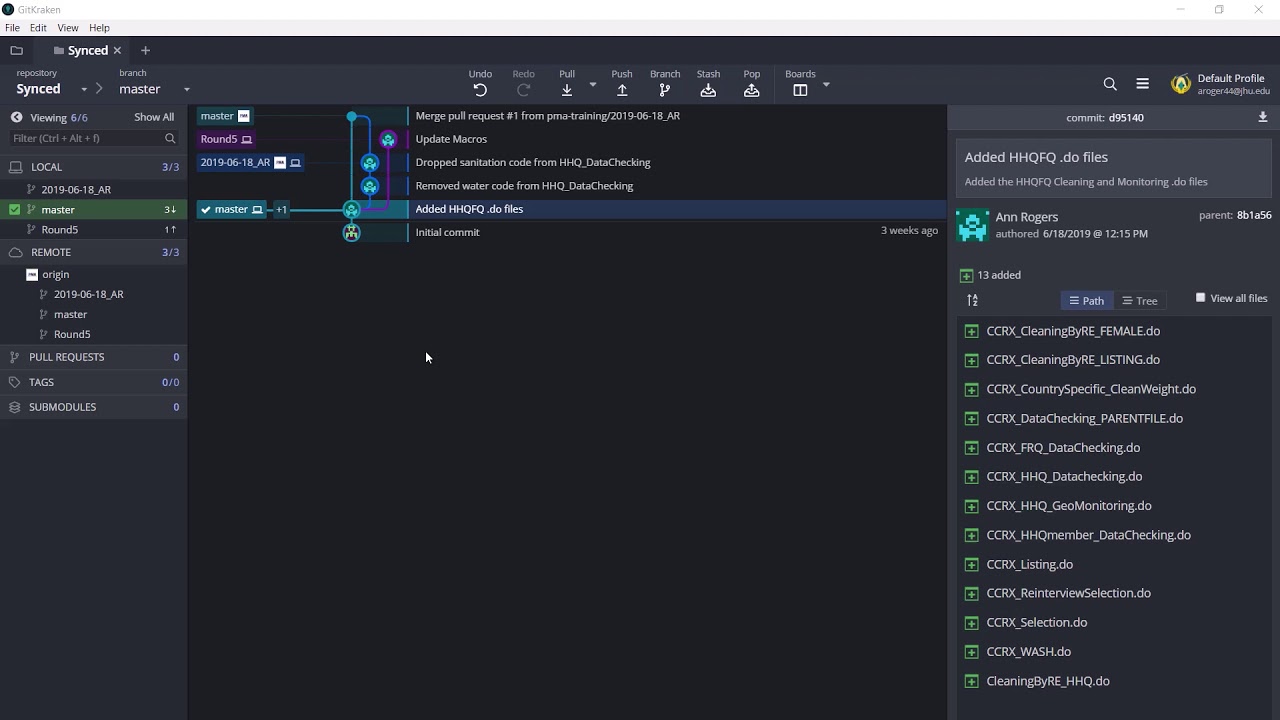Open file CleaningByRE_HHQ.do
The image size is (1280, 720).
tap(1047, 681)
